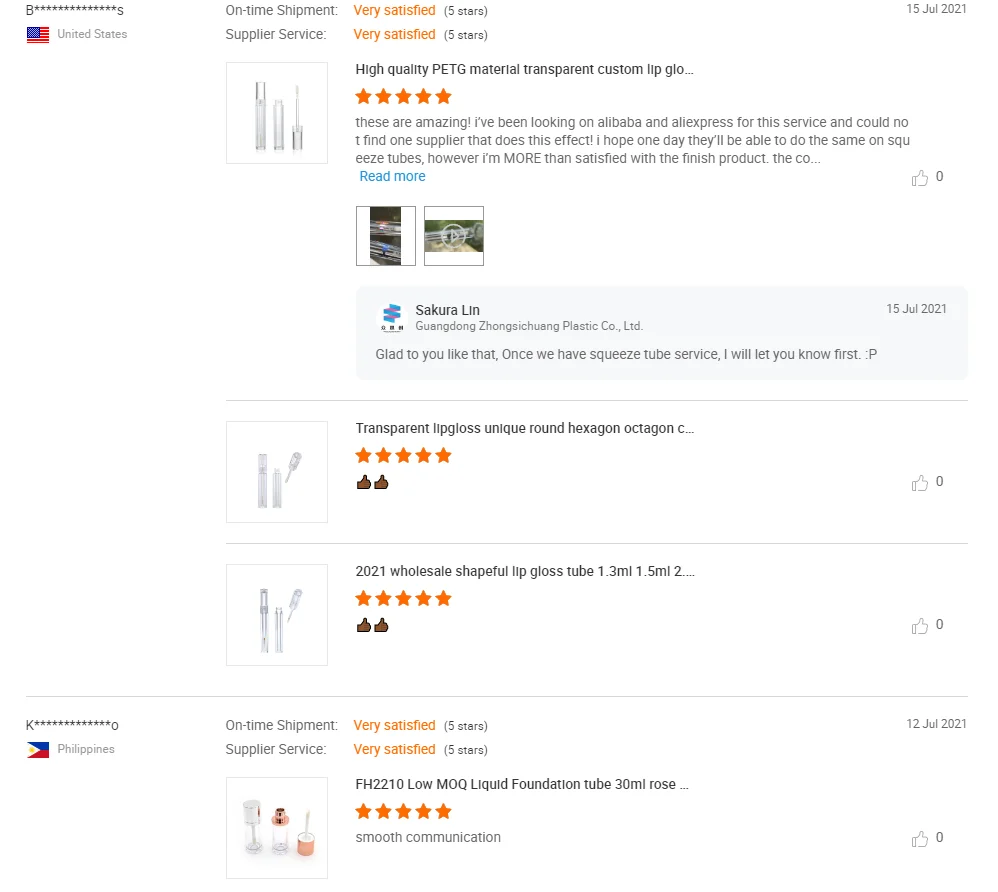998x892 pixels.
Task: Click the Sakura Lin supplier name
Action: (447, 310)
